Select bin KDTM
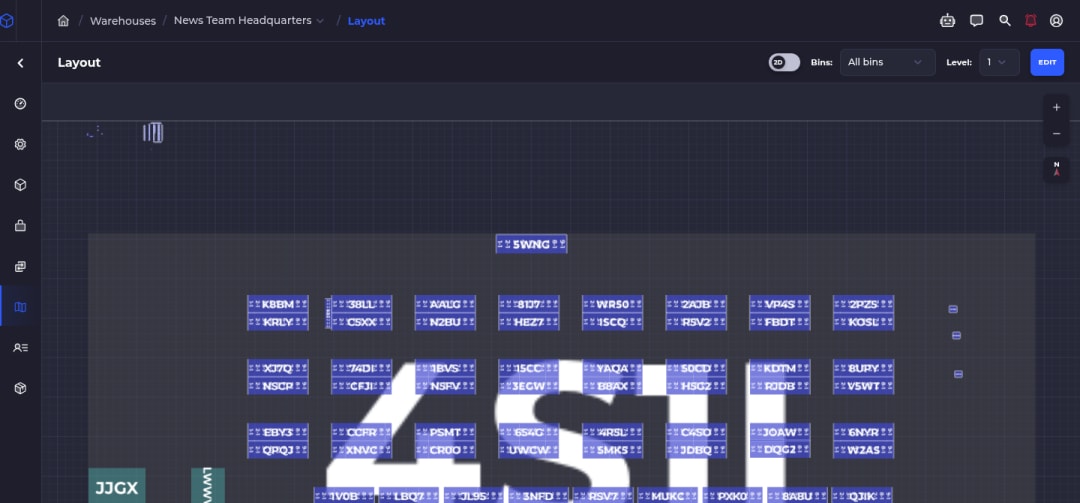 coord(780,369)
